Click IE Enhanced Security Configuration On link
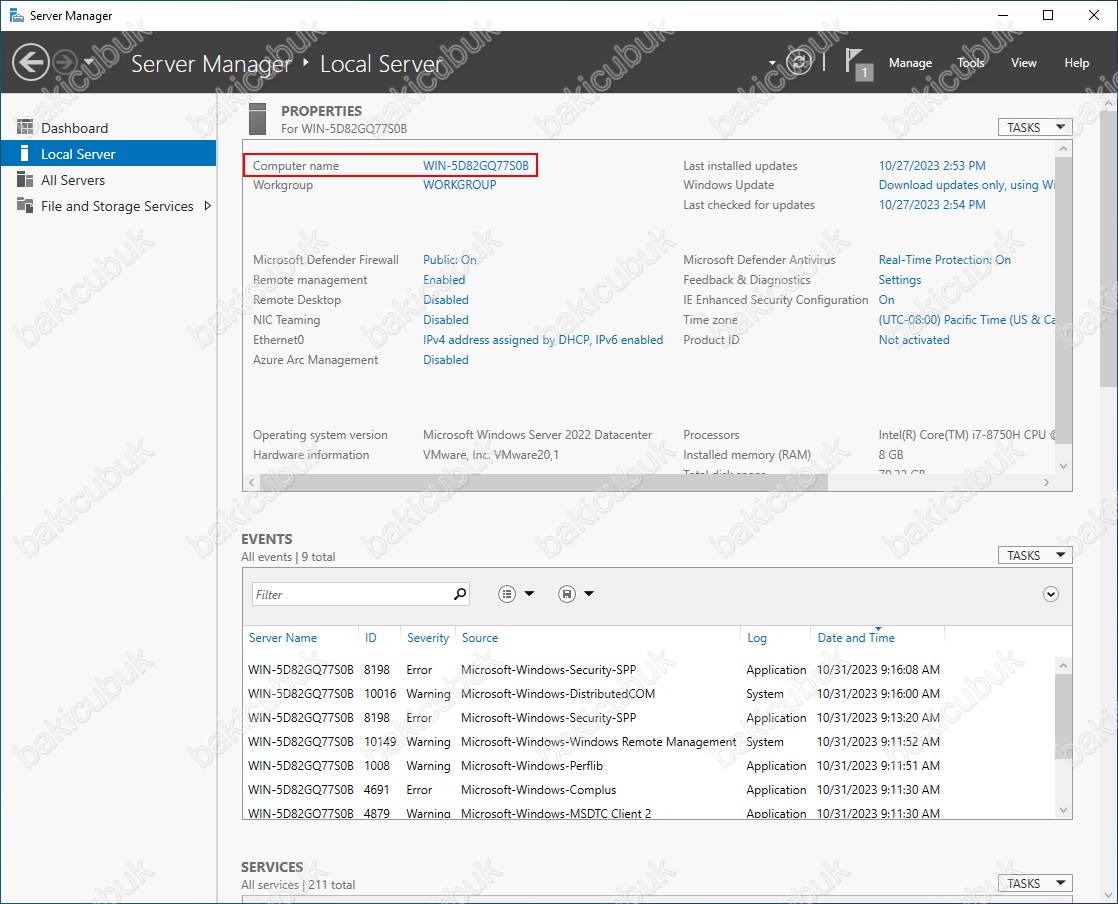Image resolution: width=1118 pixels, height=904 pixels. tap(886, 299)
